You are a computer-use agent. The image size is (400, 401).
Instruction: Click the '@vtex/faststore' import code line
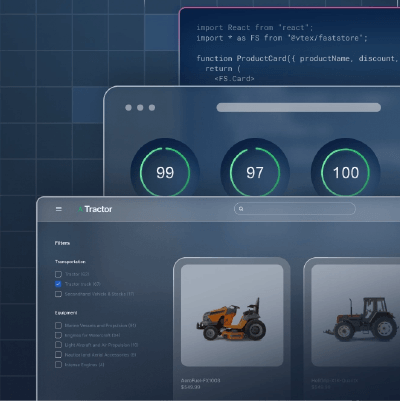click(x=282, y=38)
